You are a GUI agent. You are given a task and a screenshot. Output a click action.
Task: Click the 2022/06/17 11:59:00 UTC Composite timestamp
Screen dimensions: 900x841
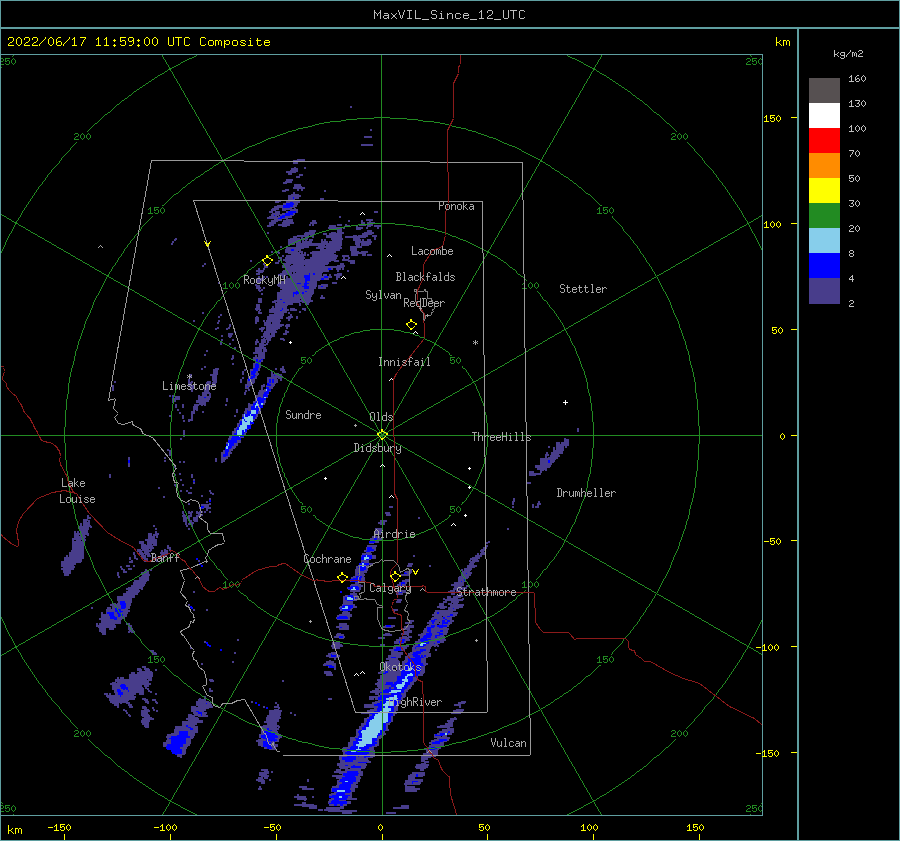click(x=138, y=42)
